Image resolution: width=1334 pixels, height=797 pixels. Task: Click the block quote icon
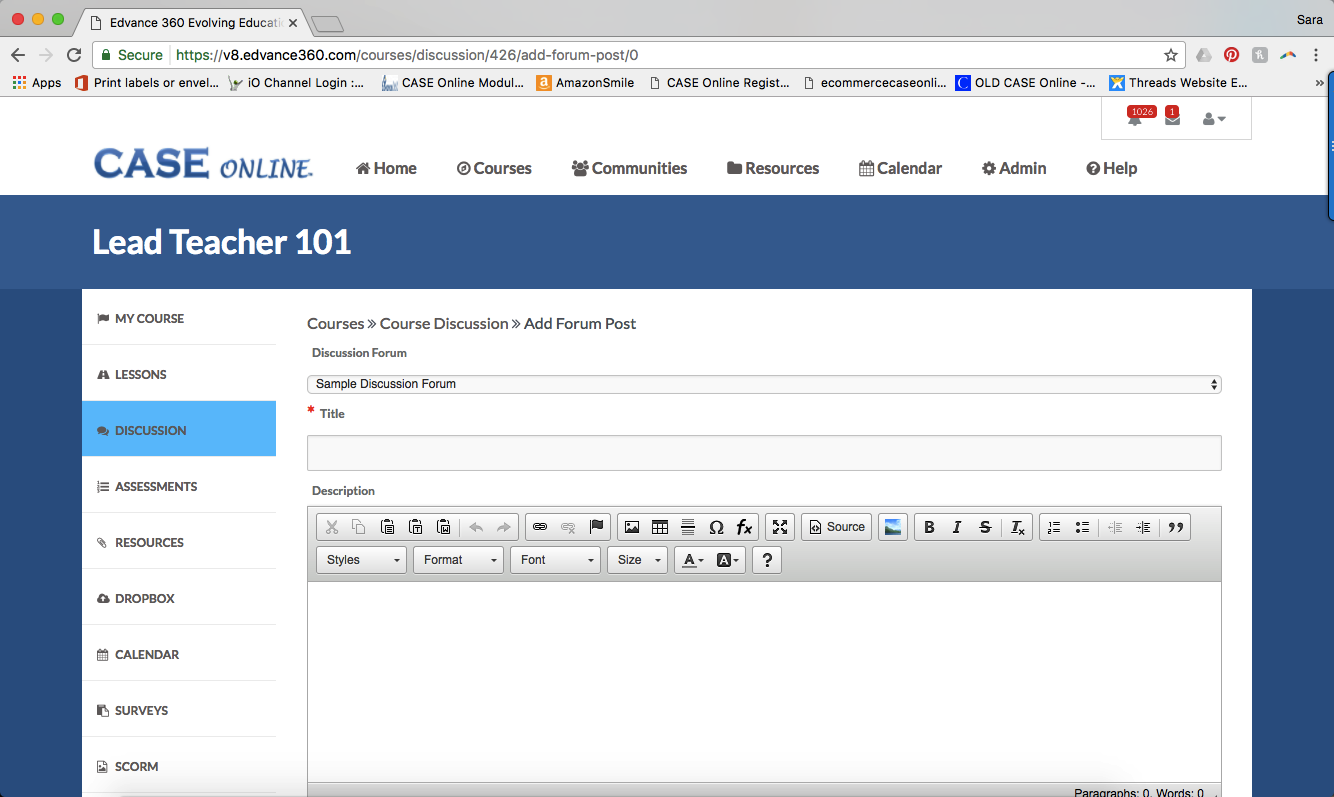click(1176, 527)
